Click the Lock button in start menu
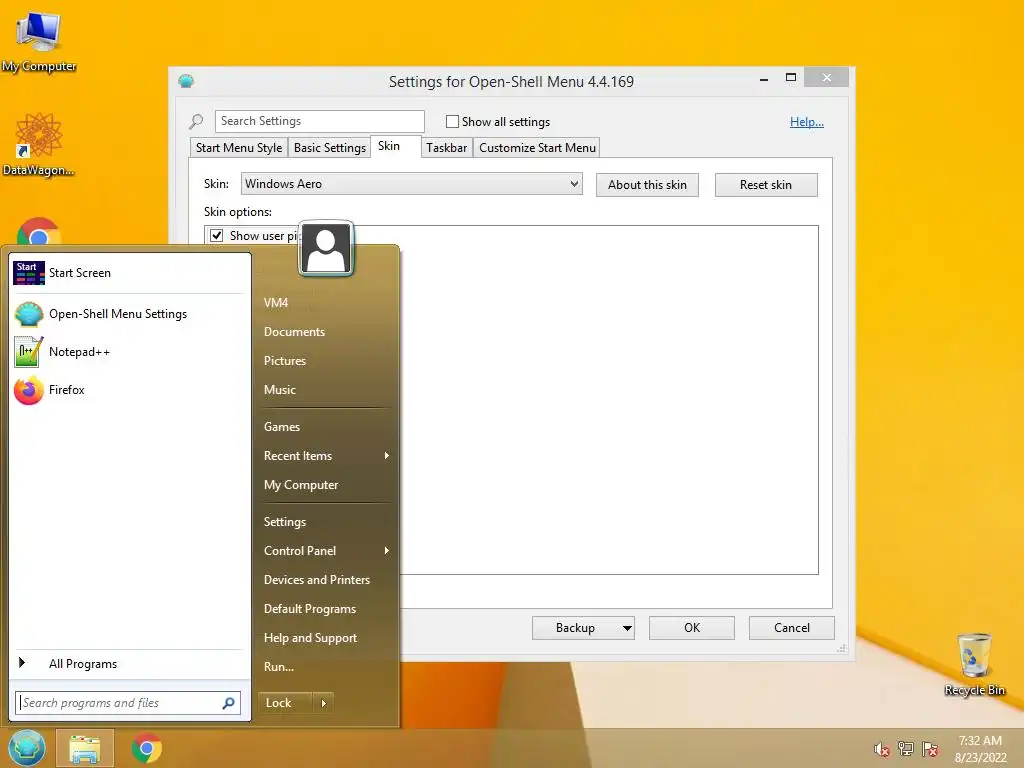The image size is (1024, 768). click(x=285, y=703)
